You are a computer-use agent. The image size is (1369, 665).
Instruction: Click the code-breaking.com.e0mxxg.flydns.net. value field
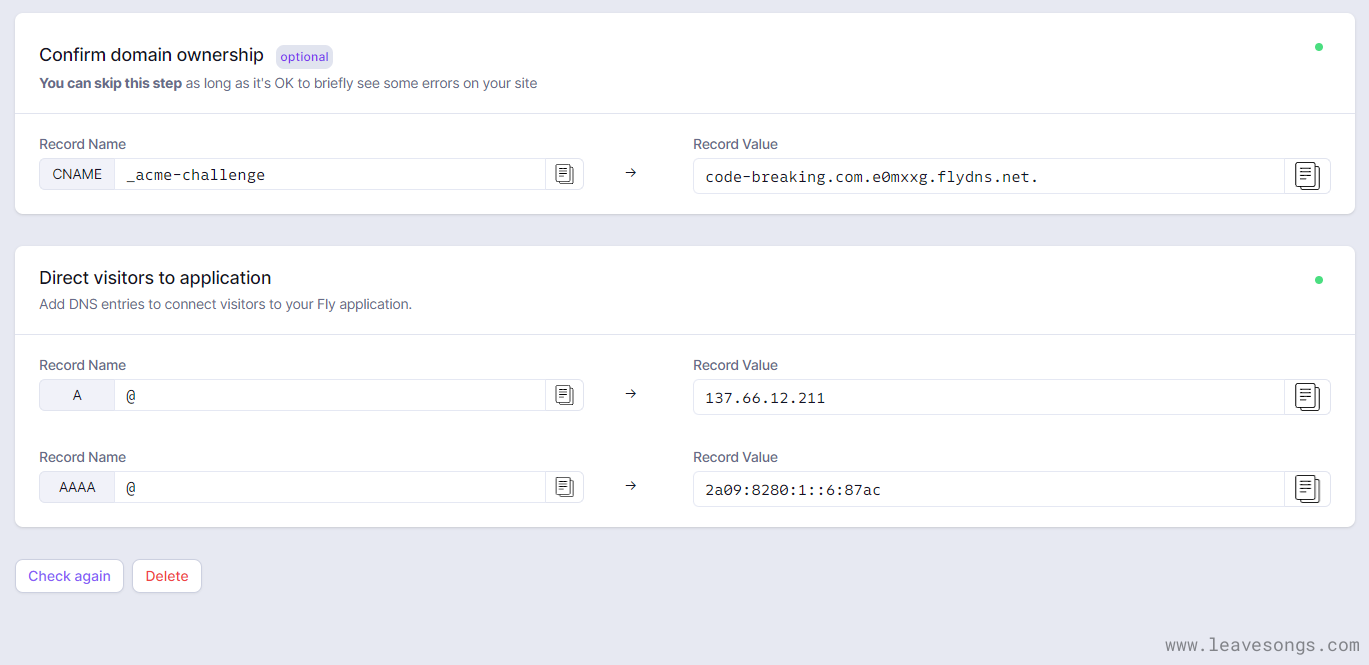988,176
